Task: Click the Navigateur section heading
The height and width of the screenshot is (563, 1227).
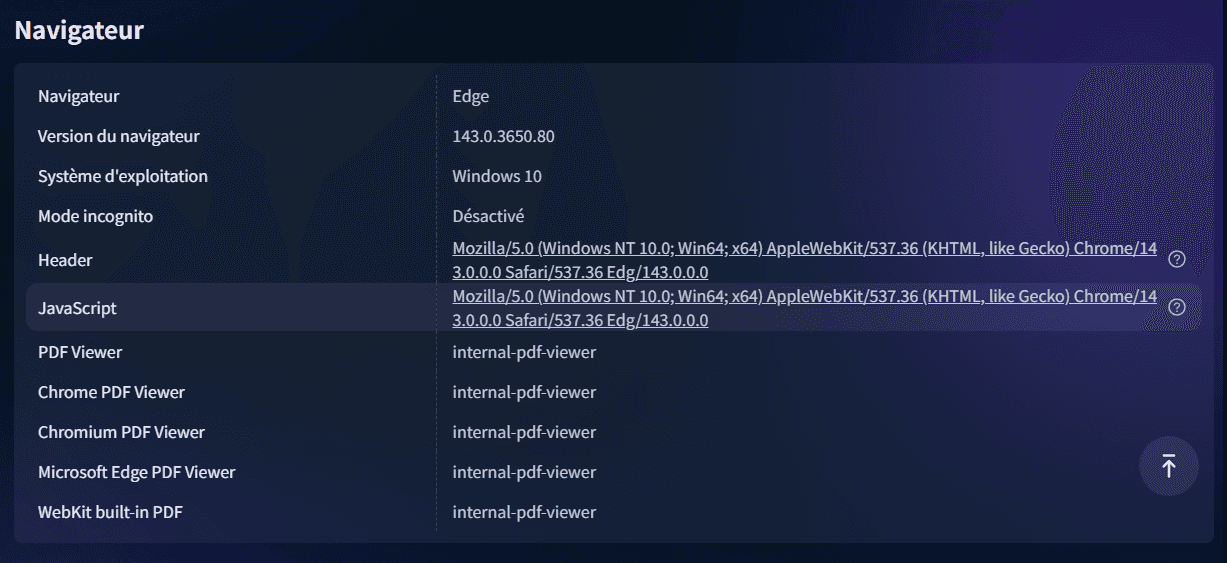Action: pyautogui.click(x=79, y=30)
